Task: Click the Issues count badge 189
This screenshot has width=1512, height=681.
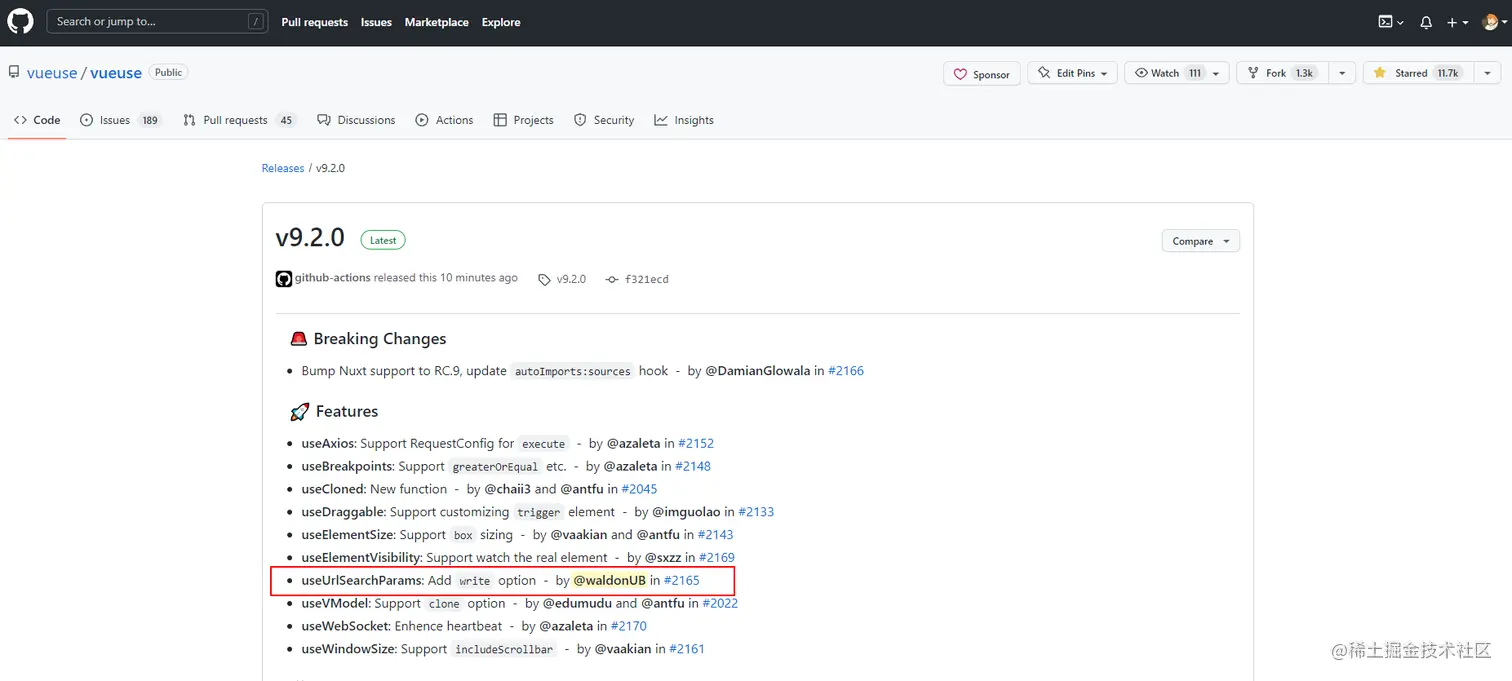Action: (150, 120)
